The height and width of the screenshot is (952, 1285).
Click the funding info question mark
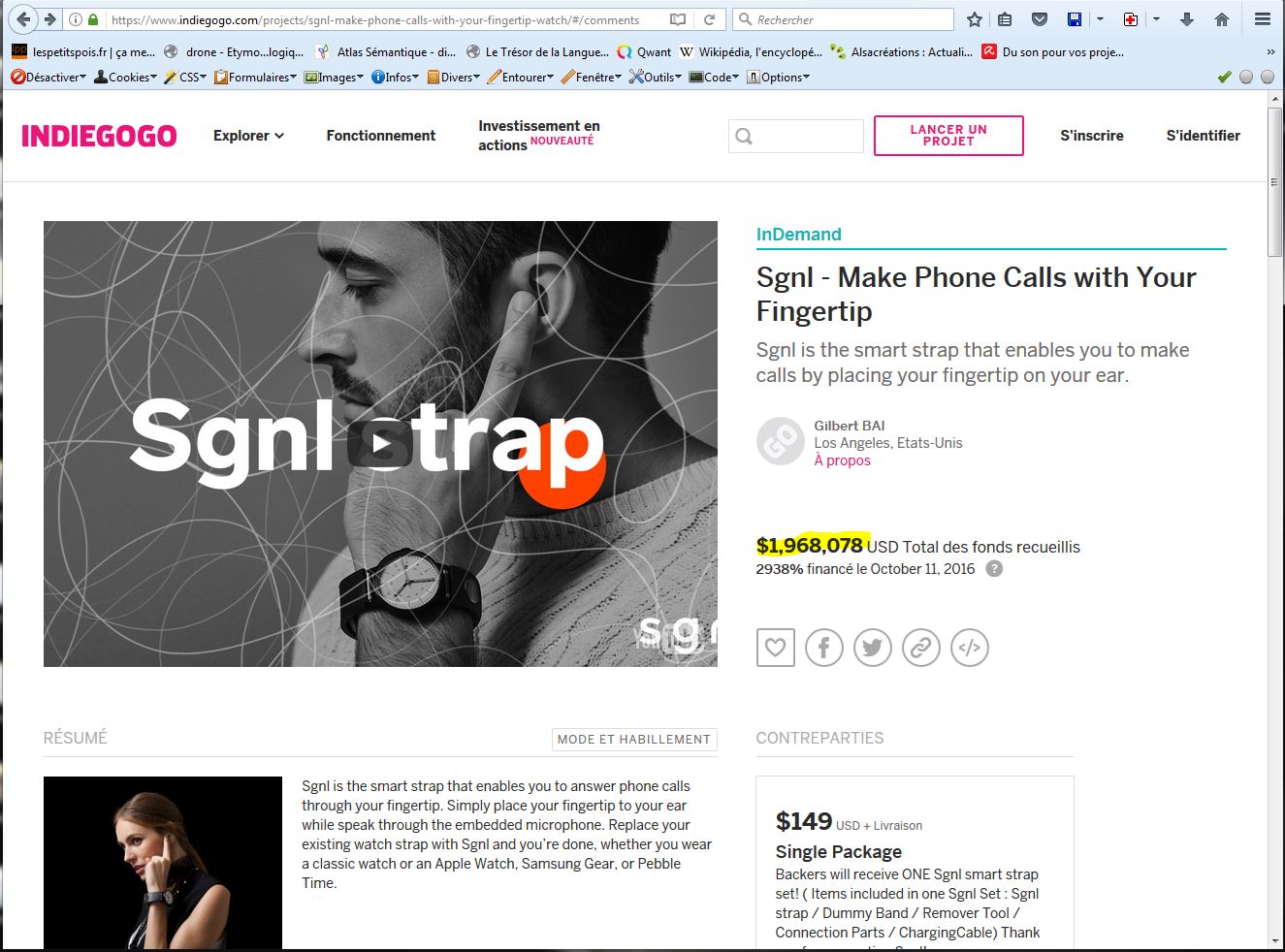click(x=994, y=569)
